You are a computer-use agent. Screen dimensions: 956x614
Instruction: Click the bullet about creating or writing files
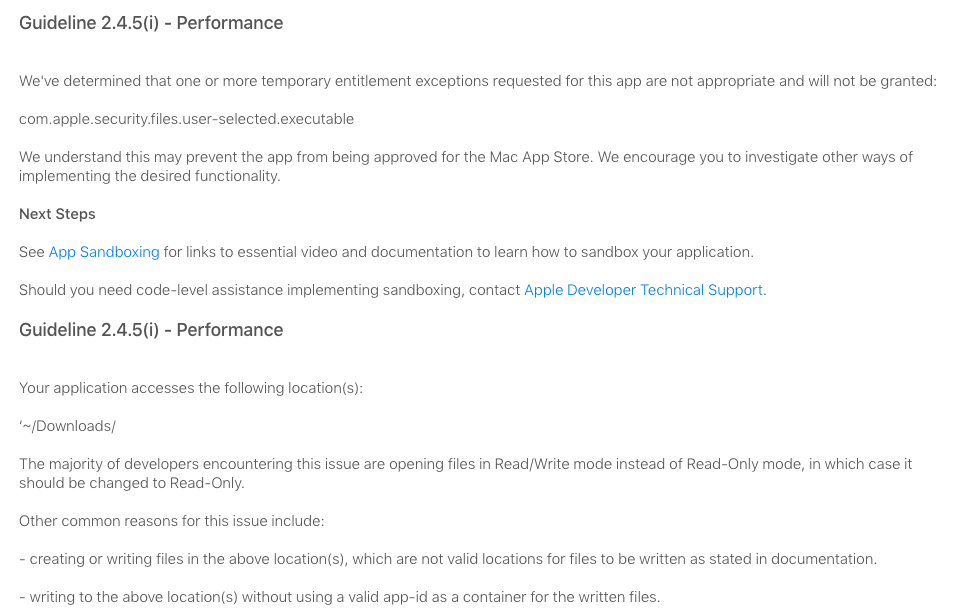tap(448, 559)
